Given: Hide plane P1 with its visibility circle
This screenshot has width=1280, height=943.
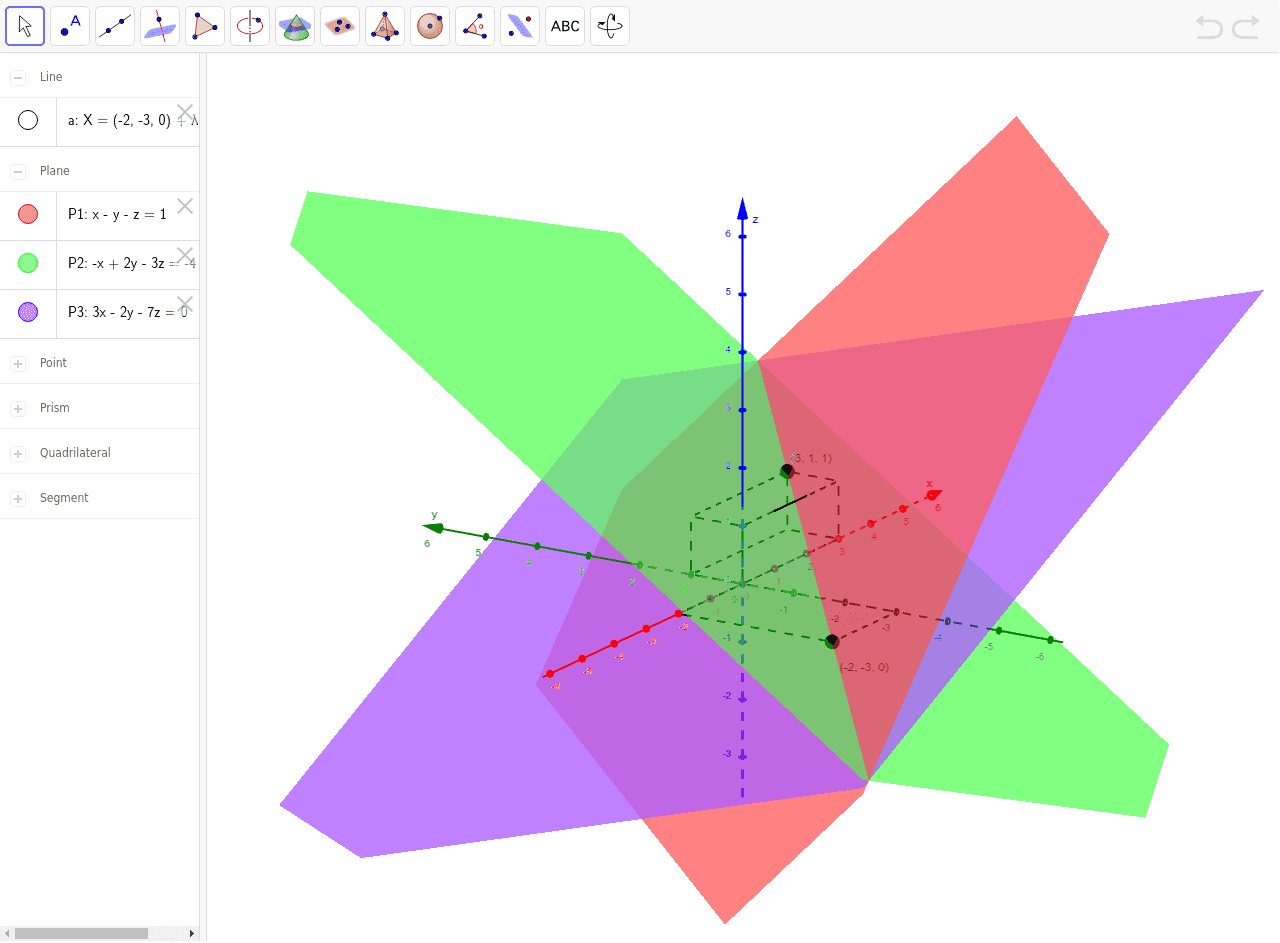Looking at the screenshot, I should [28, 213].
